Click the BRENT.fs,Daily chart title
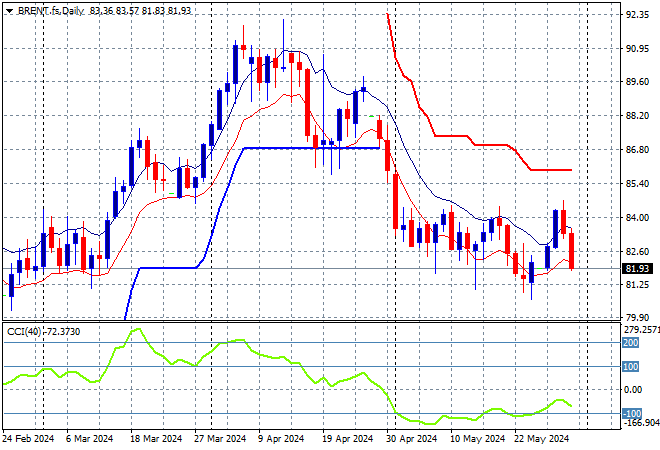The height and width of the screenshot is (450, 660). pos(48,8)
